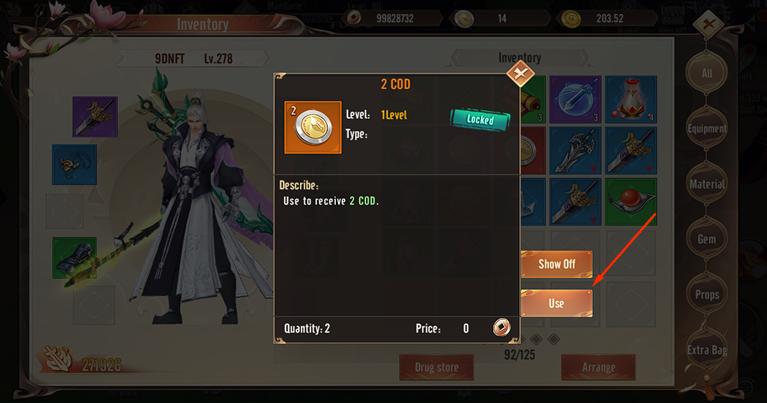Close the 2 COD item popup
The image size is (767, 403).
[x=520, y=74]
